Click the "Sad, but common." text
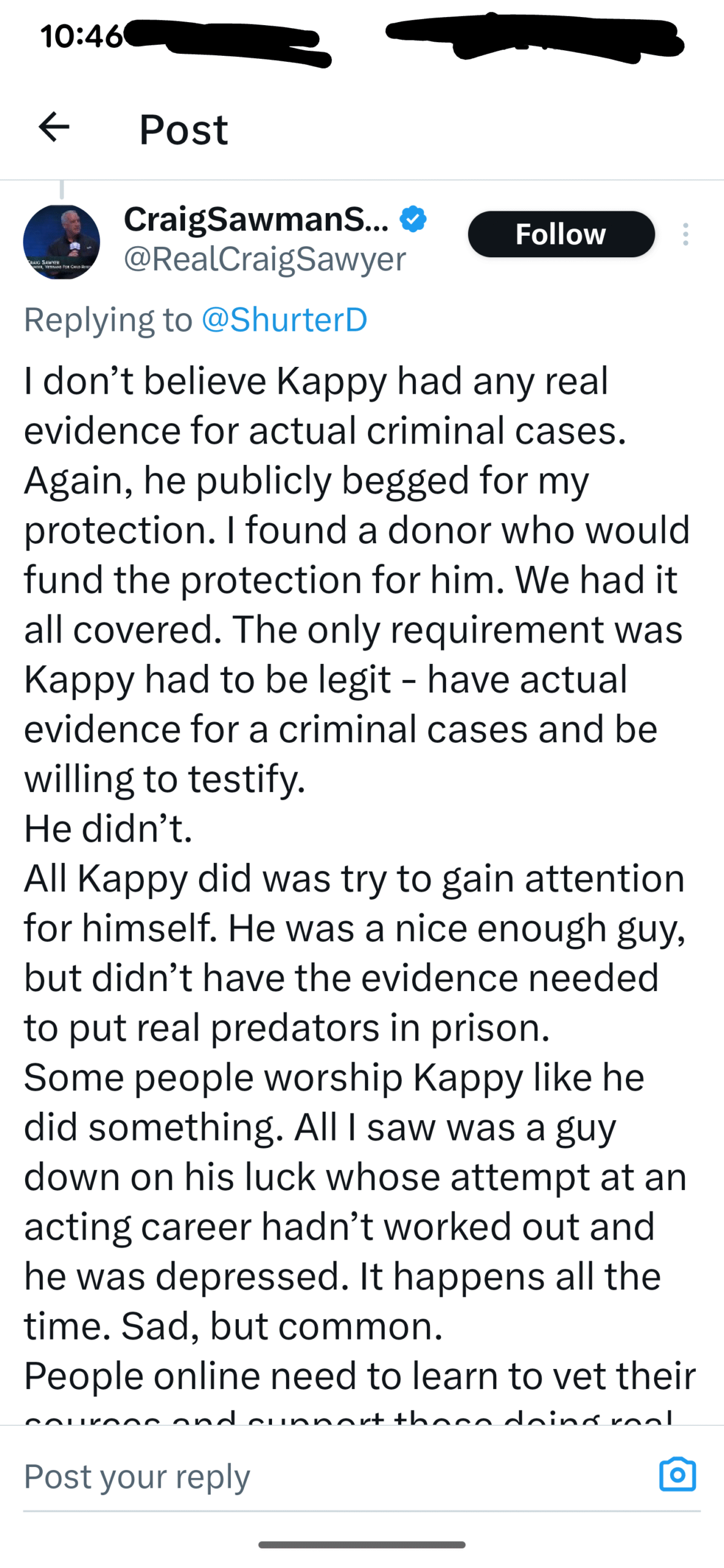 (282, 1326)
